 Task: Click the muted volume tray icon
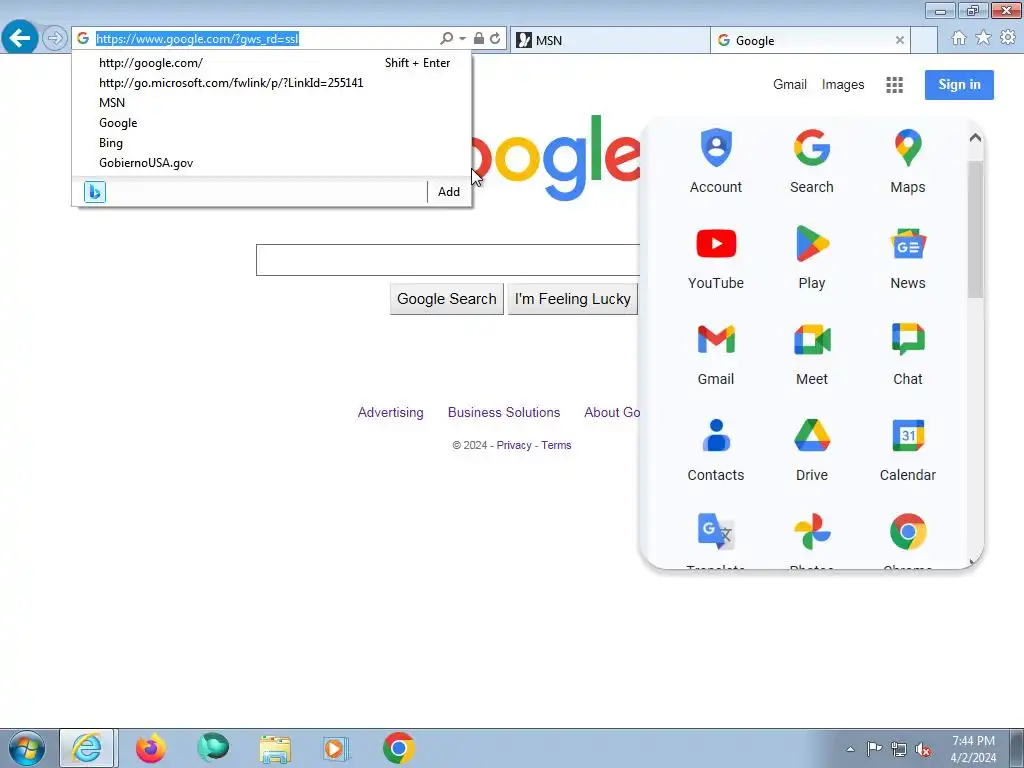923,750
